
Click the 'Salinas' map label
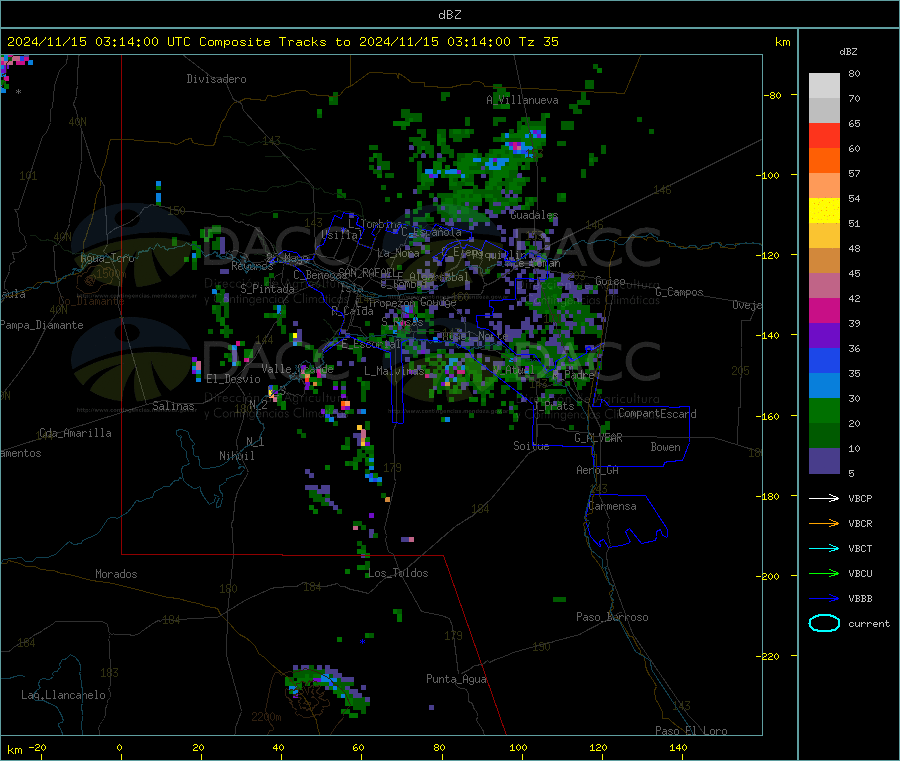pos(173,406)
